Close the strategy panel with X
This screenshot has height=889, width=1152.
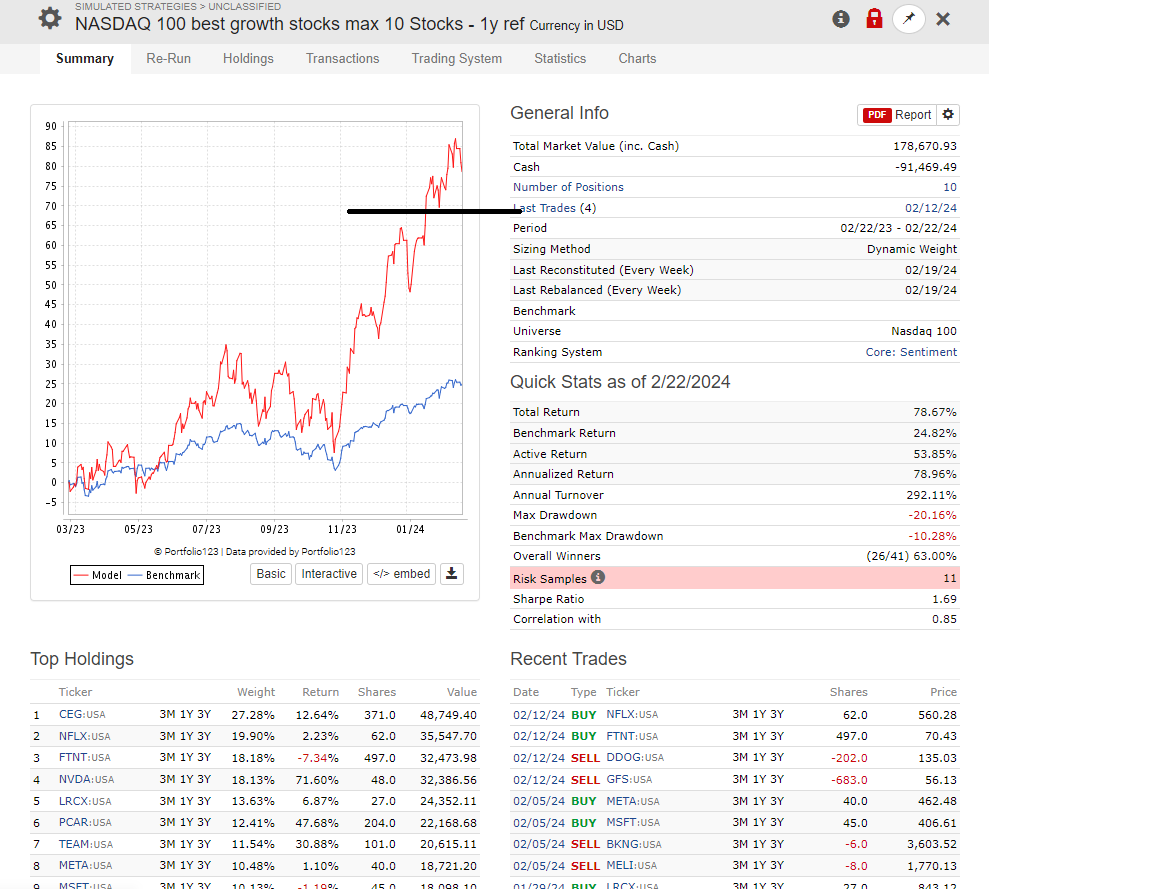943,19
